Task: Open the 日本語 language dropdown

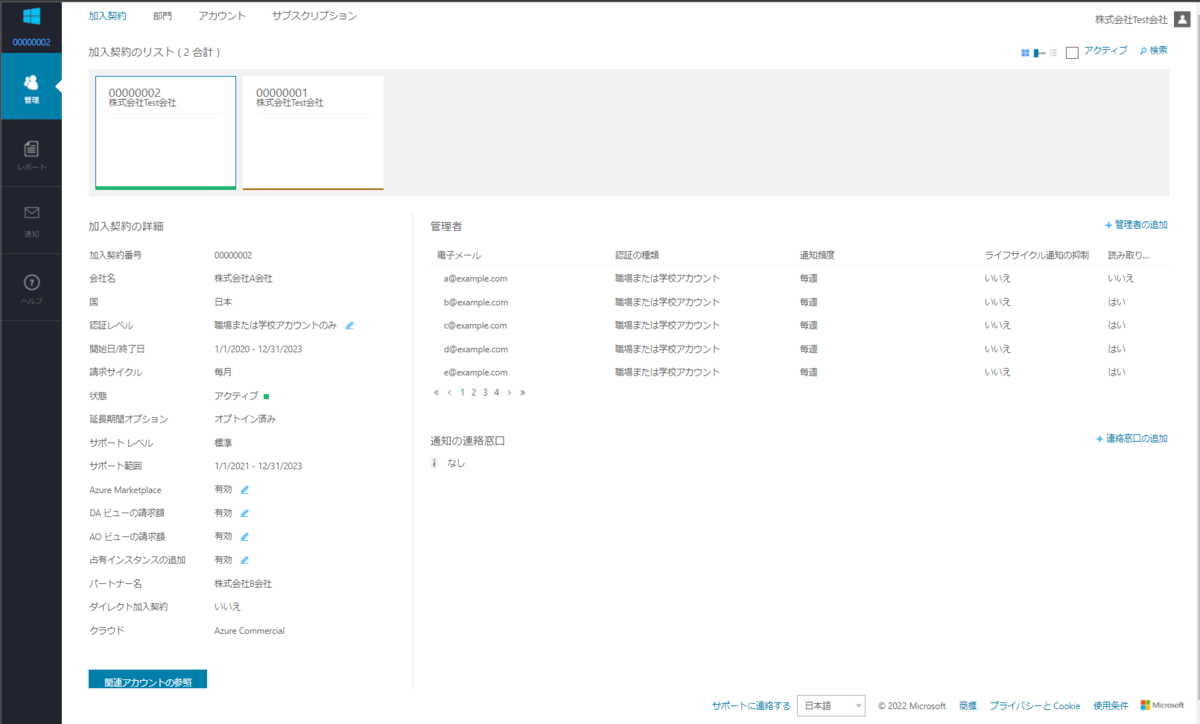Action: coord(831,705)
